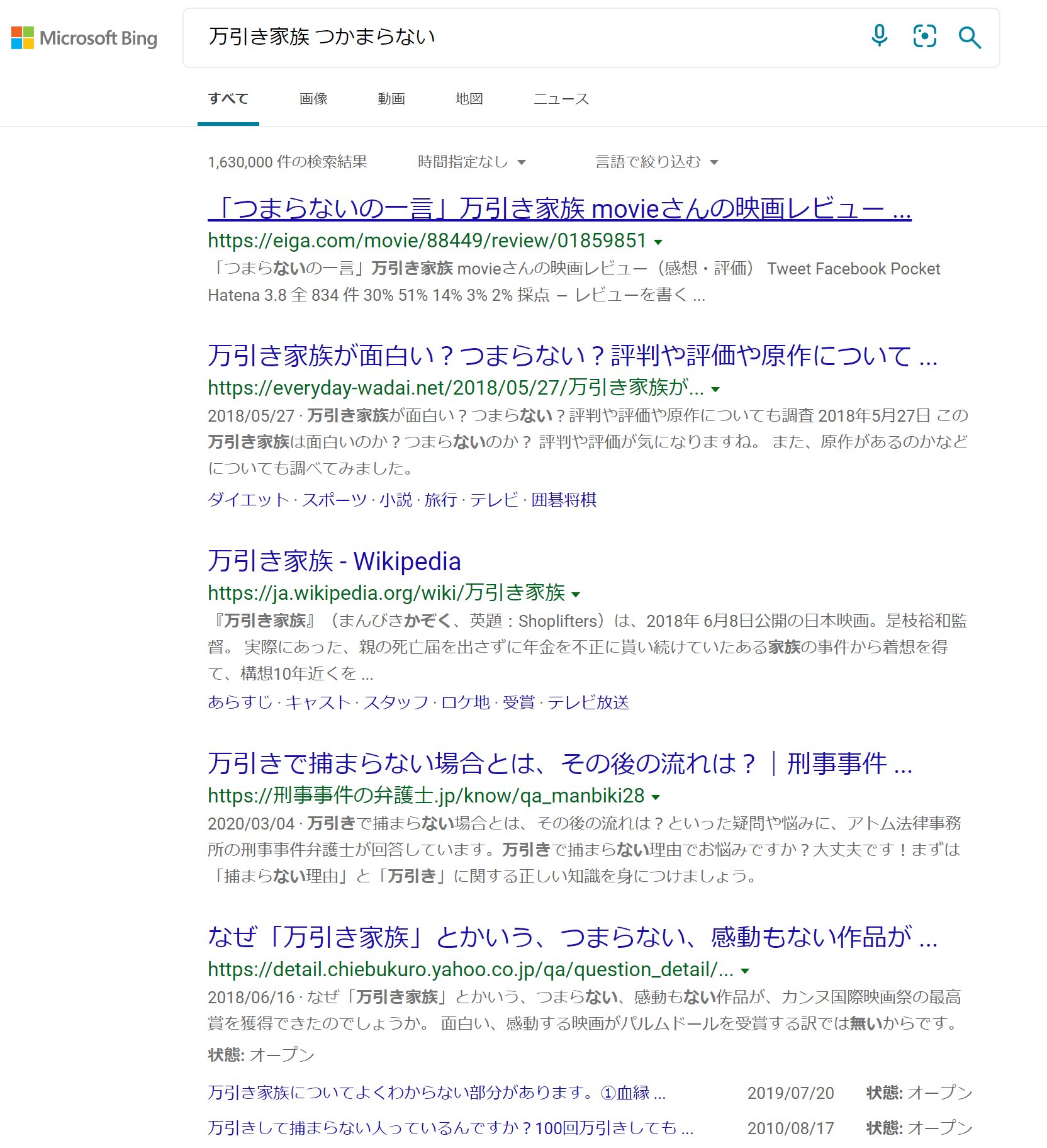1047x1148 pixels.
Task: Jump to Wikipedia スタッフ section
Action: (x=396, y=702)
